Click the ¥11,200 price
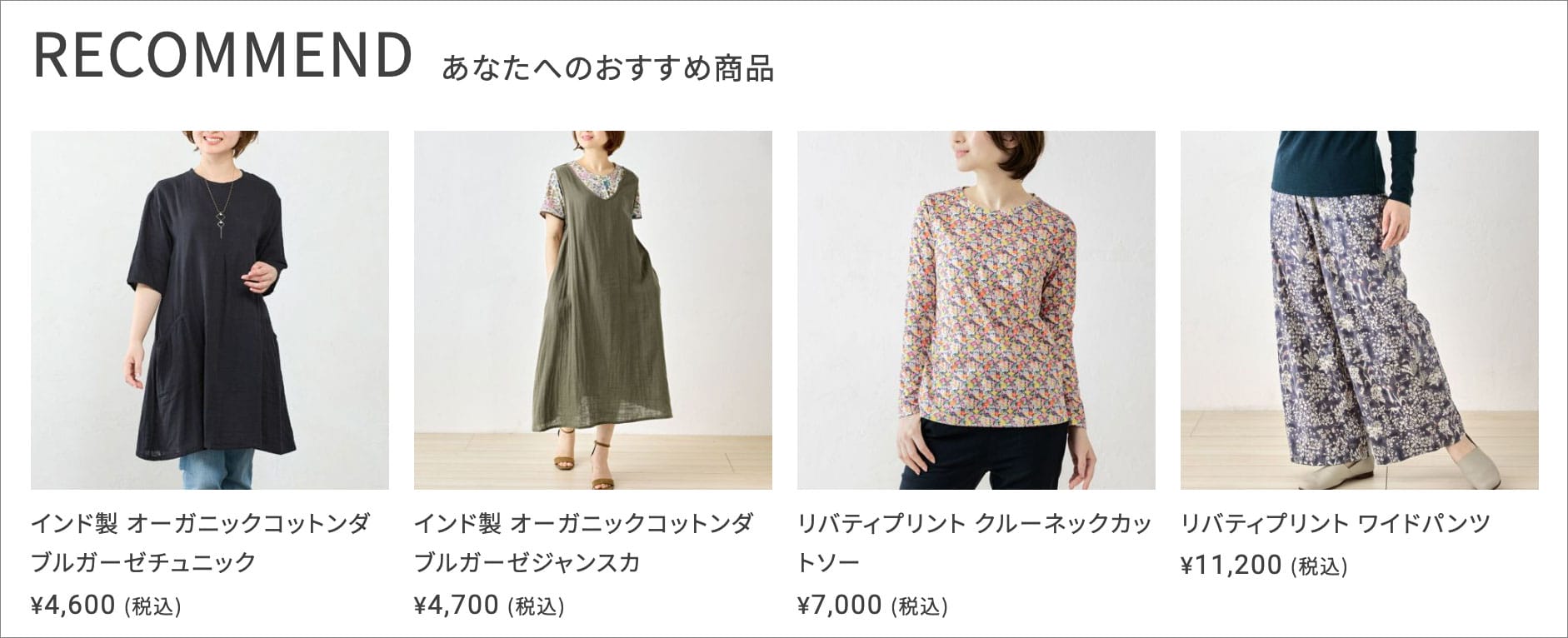The height and width of the screenshot is (638, 1568). click(1231, 565)
